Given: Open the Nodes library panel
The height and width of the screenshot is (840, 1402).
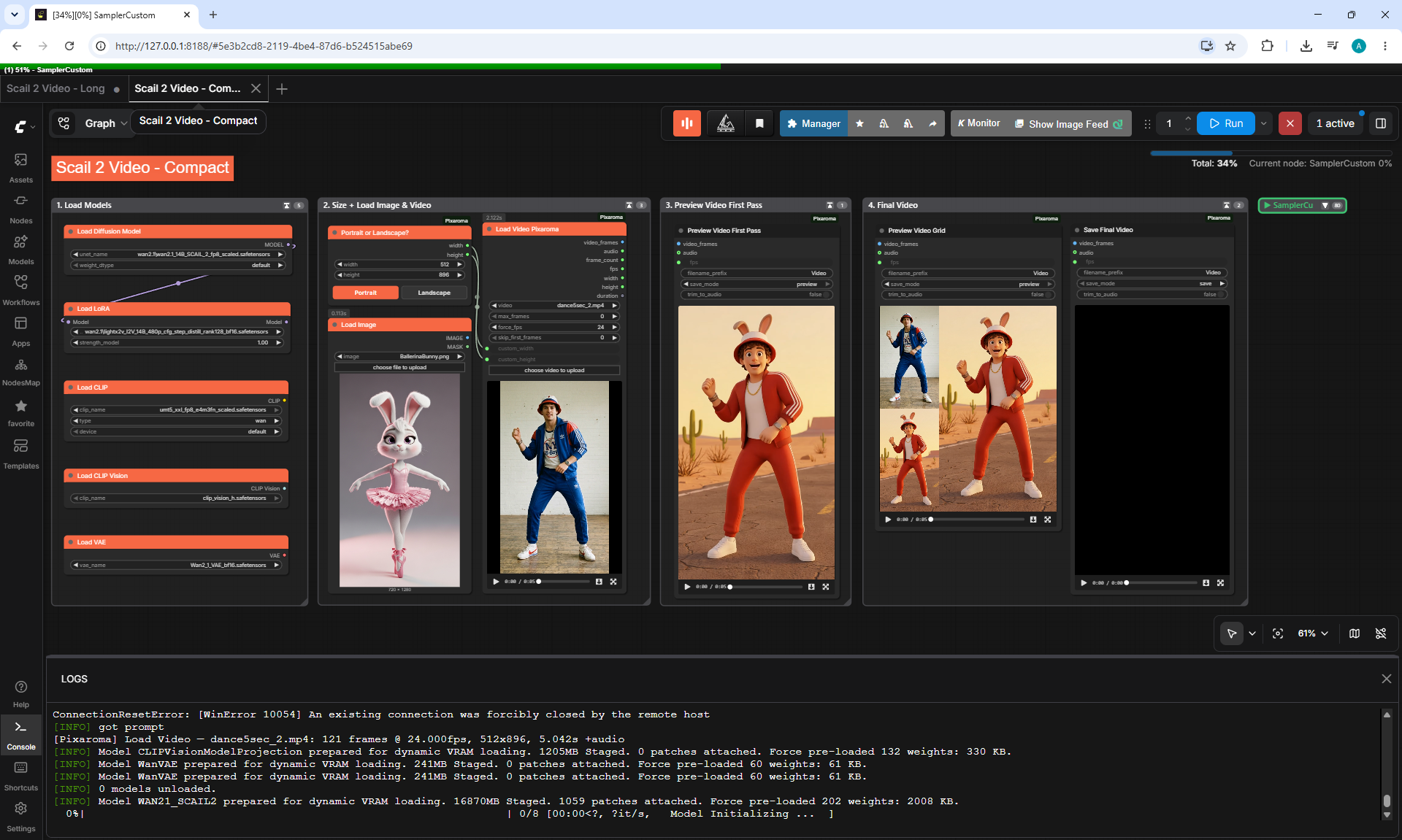Looking at the screenshot, I should (21, 208).
